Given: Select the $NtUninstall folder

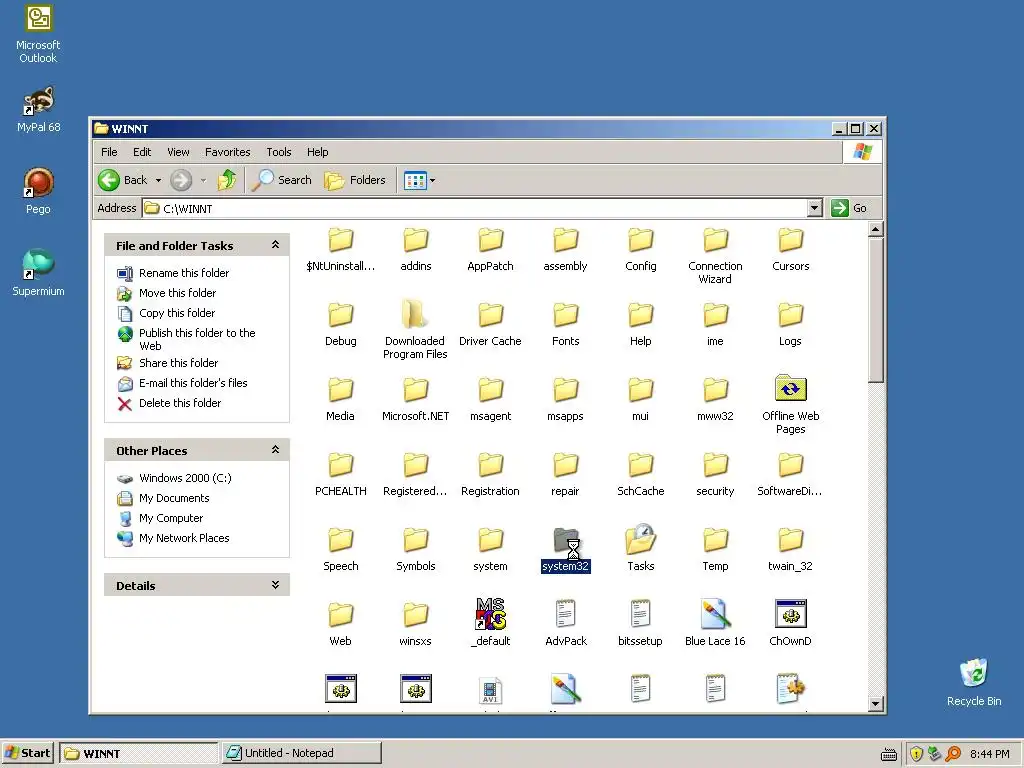Looking at the screenshot, I should (x=340, y=248).
